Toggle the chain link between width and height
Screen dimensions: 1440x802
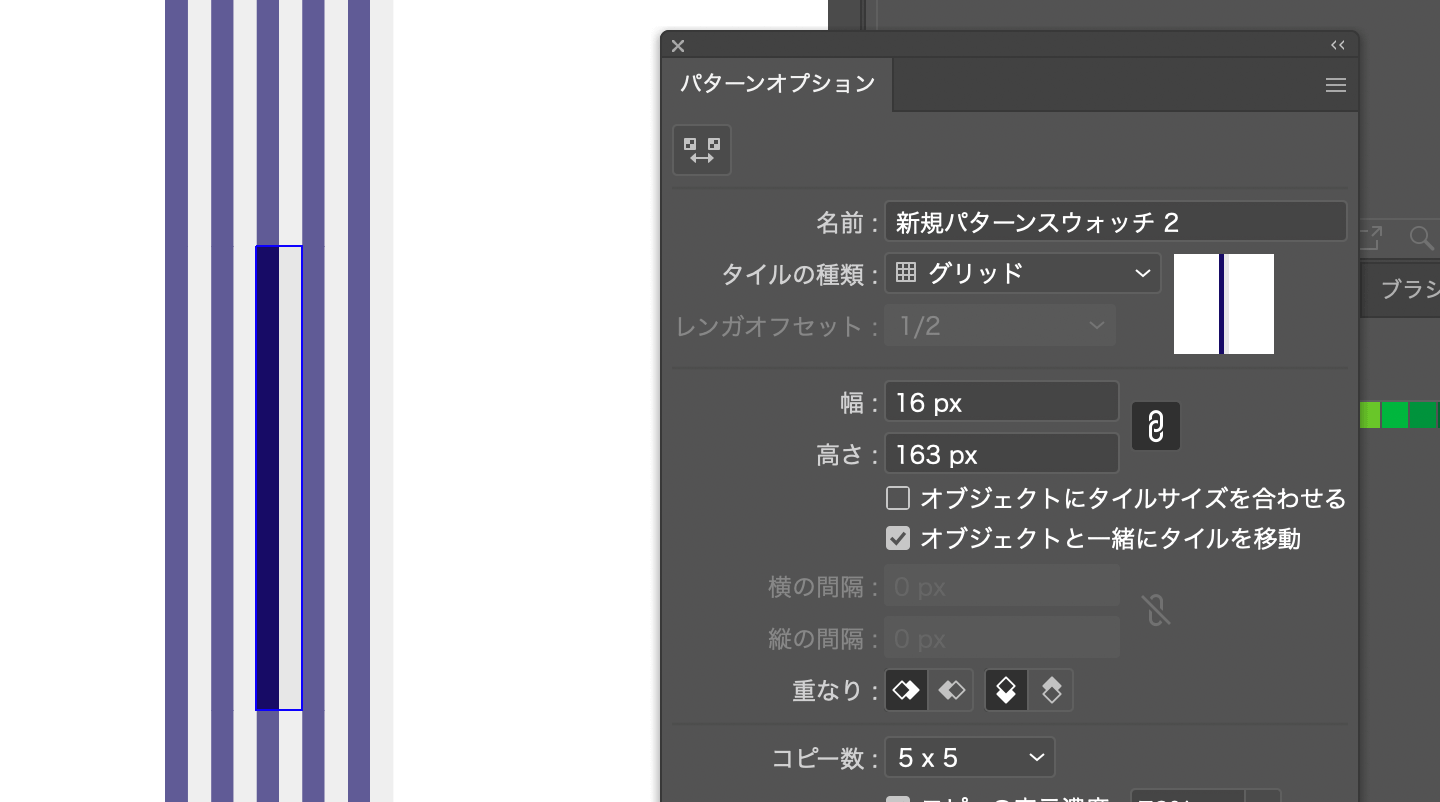(1155, 426)
